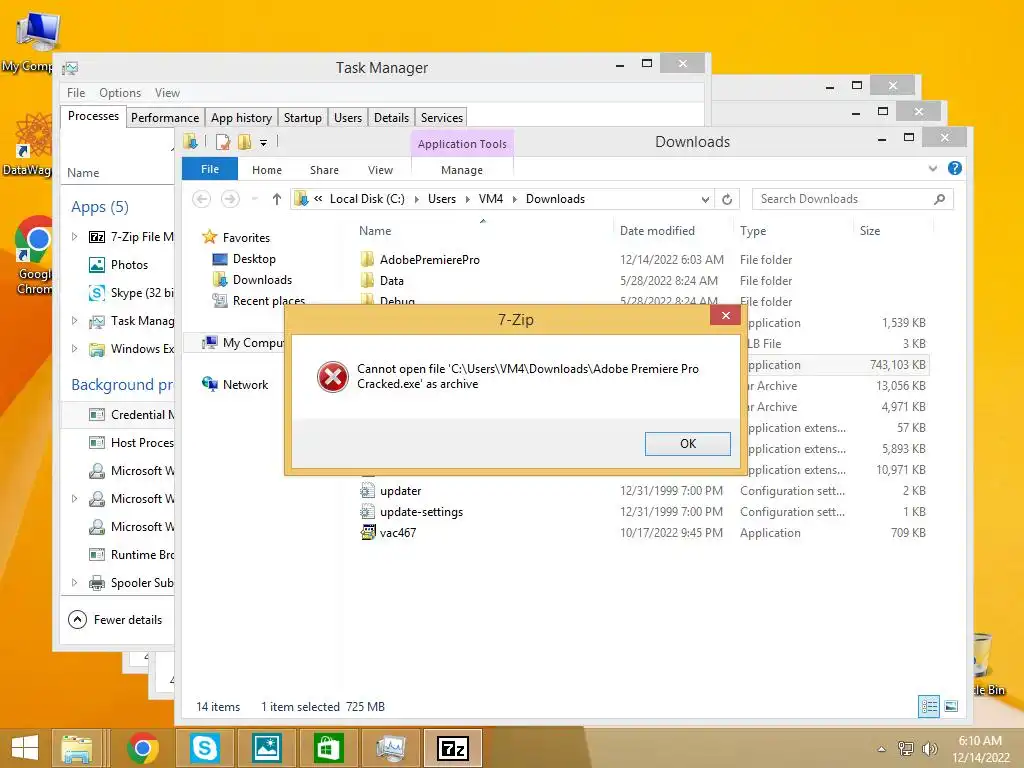This screenshot has height=768, width=1024.
Task: Click VM4 in the address breadcrumb
Action: (x=490, y=199)
